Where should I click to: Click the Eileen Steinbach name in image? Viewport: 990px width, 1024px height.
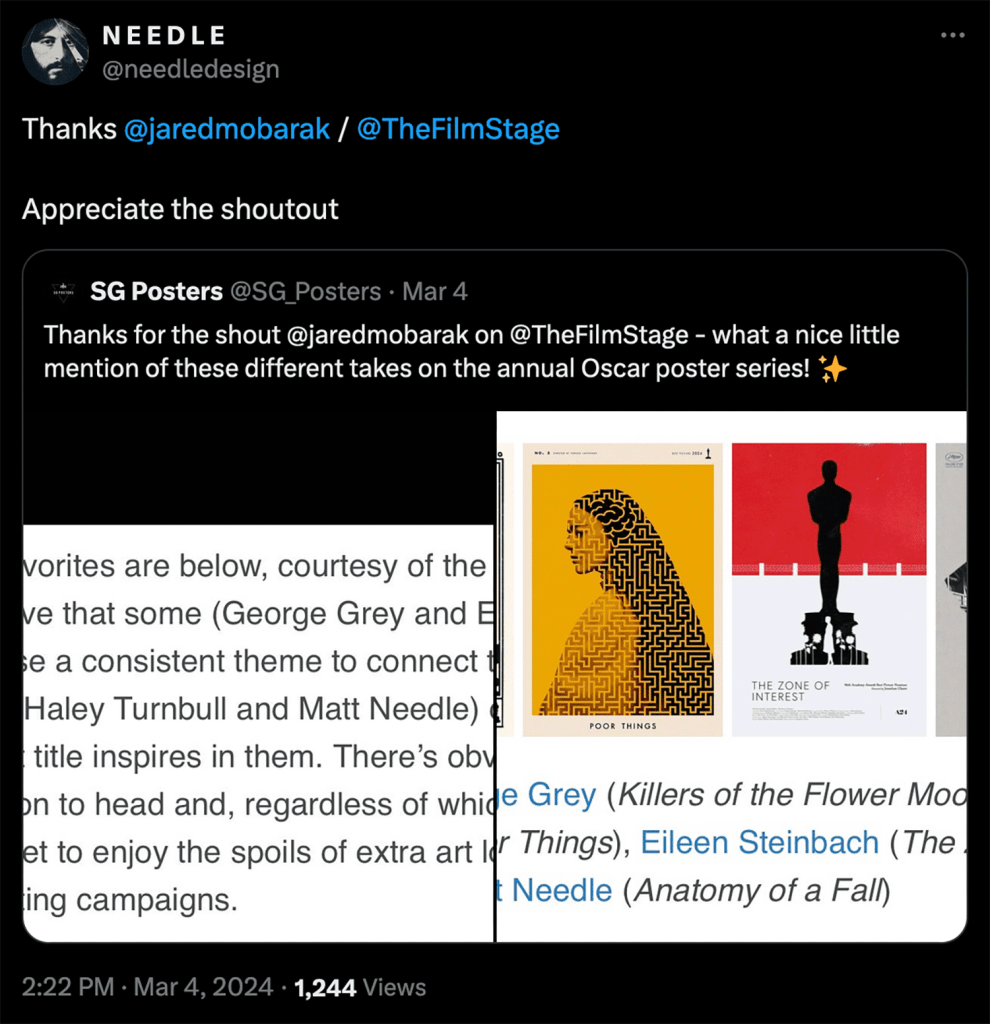(759, 843)
